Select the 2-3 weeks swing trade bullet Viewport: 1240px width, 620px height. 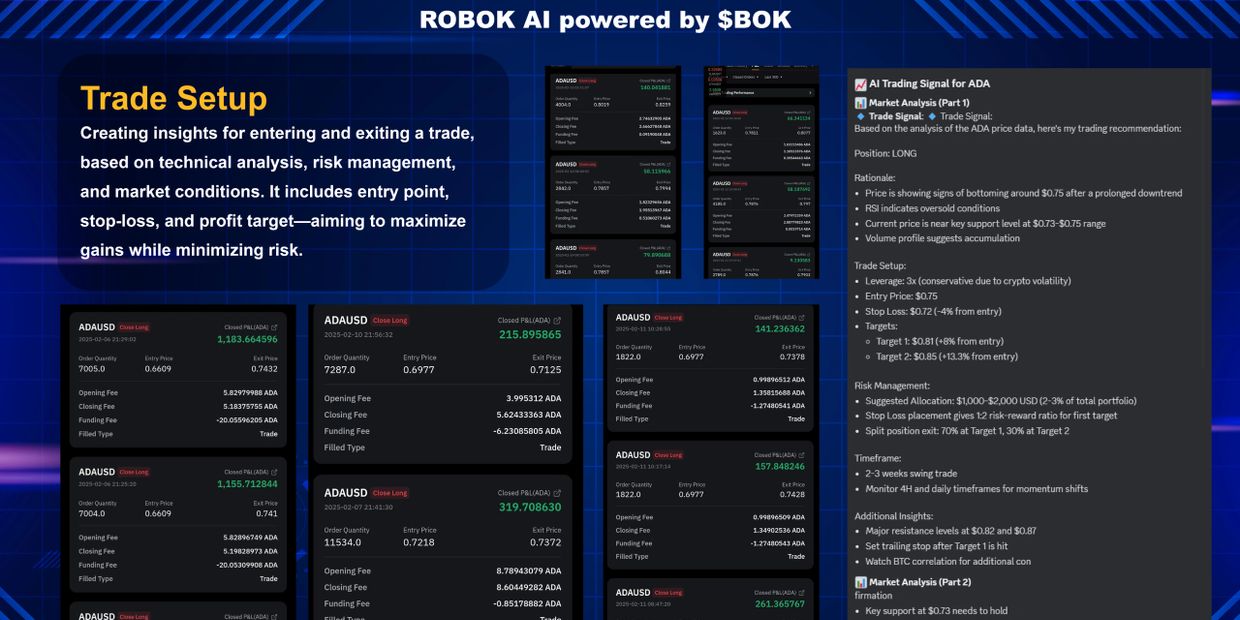(x=911, y=473)
